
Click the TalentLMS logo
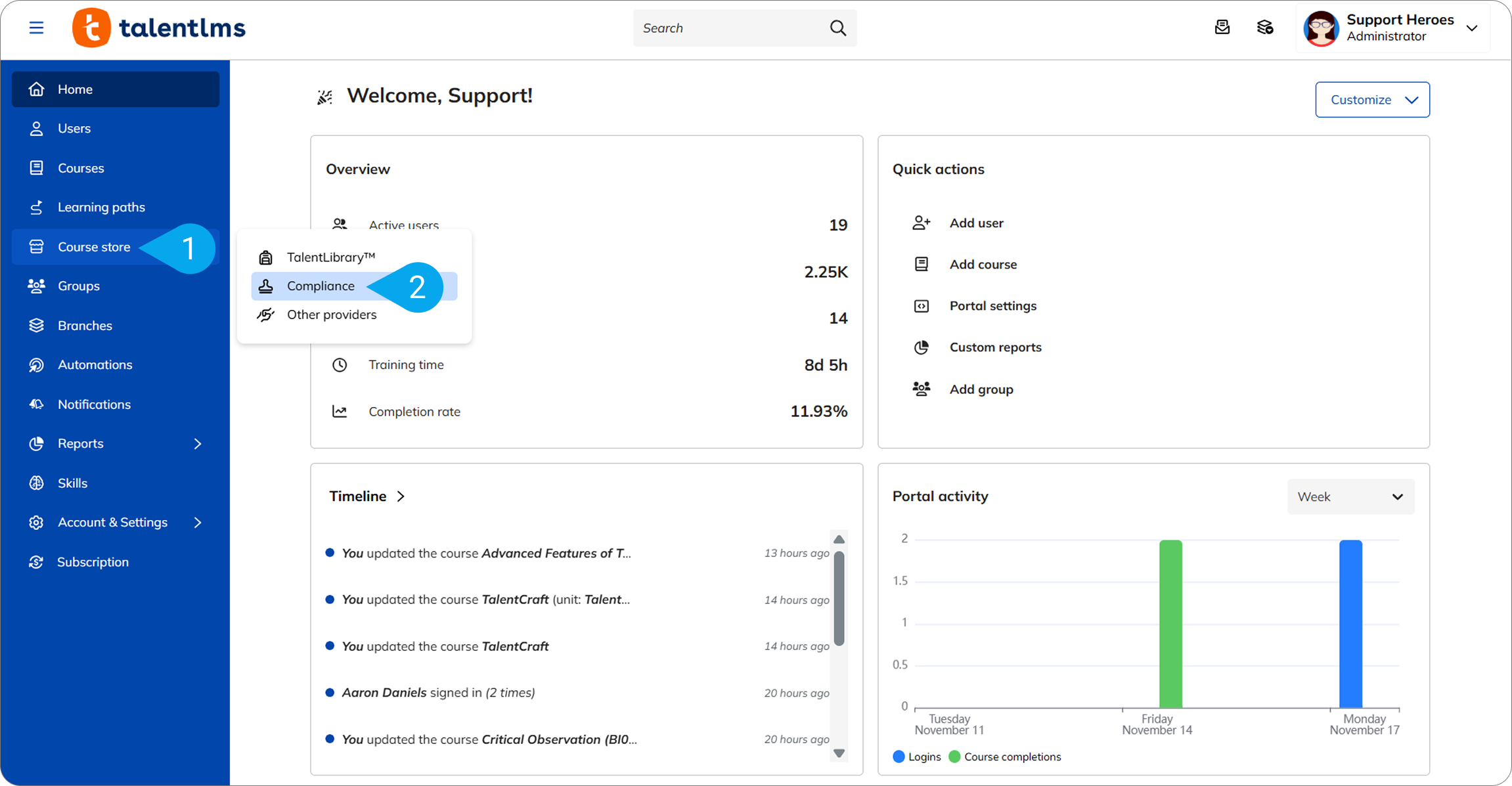159,28
